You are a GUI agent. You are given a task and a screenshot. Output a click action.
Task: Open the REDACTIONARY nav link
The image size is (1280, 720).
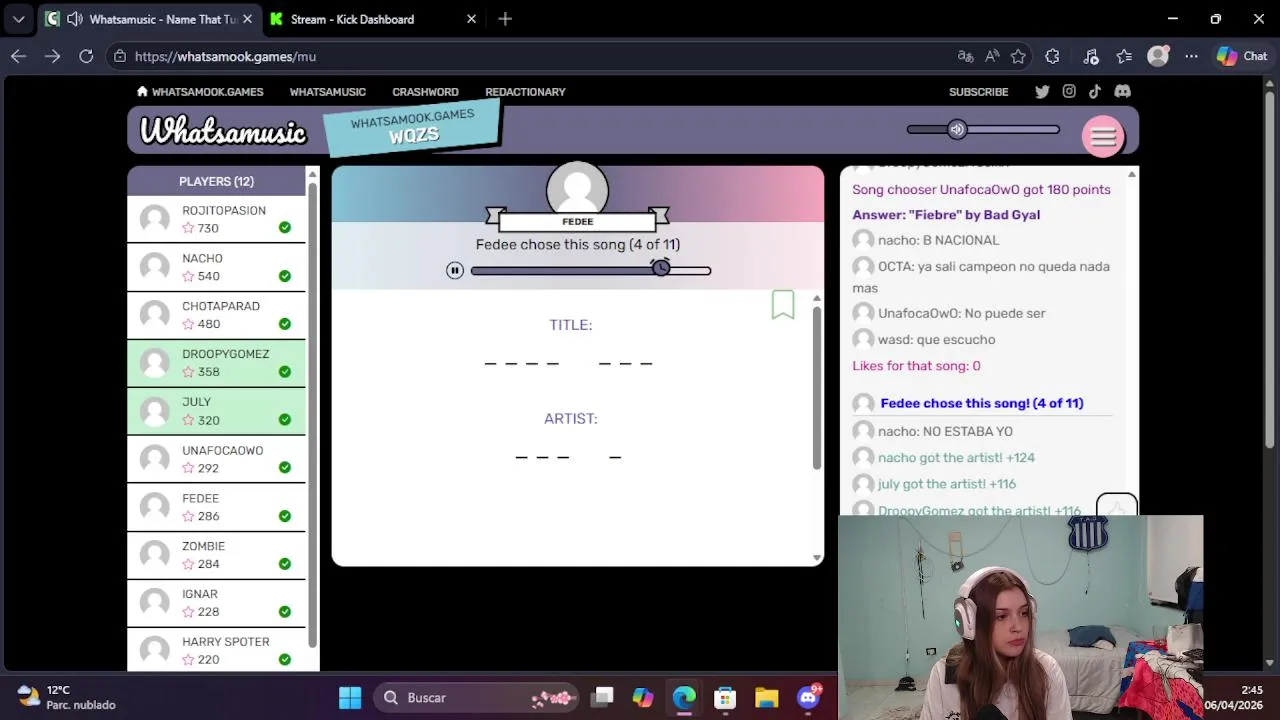click(525, 92)
